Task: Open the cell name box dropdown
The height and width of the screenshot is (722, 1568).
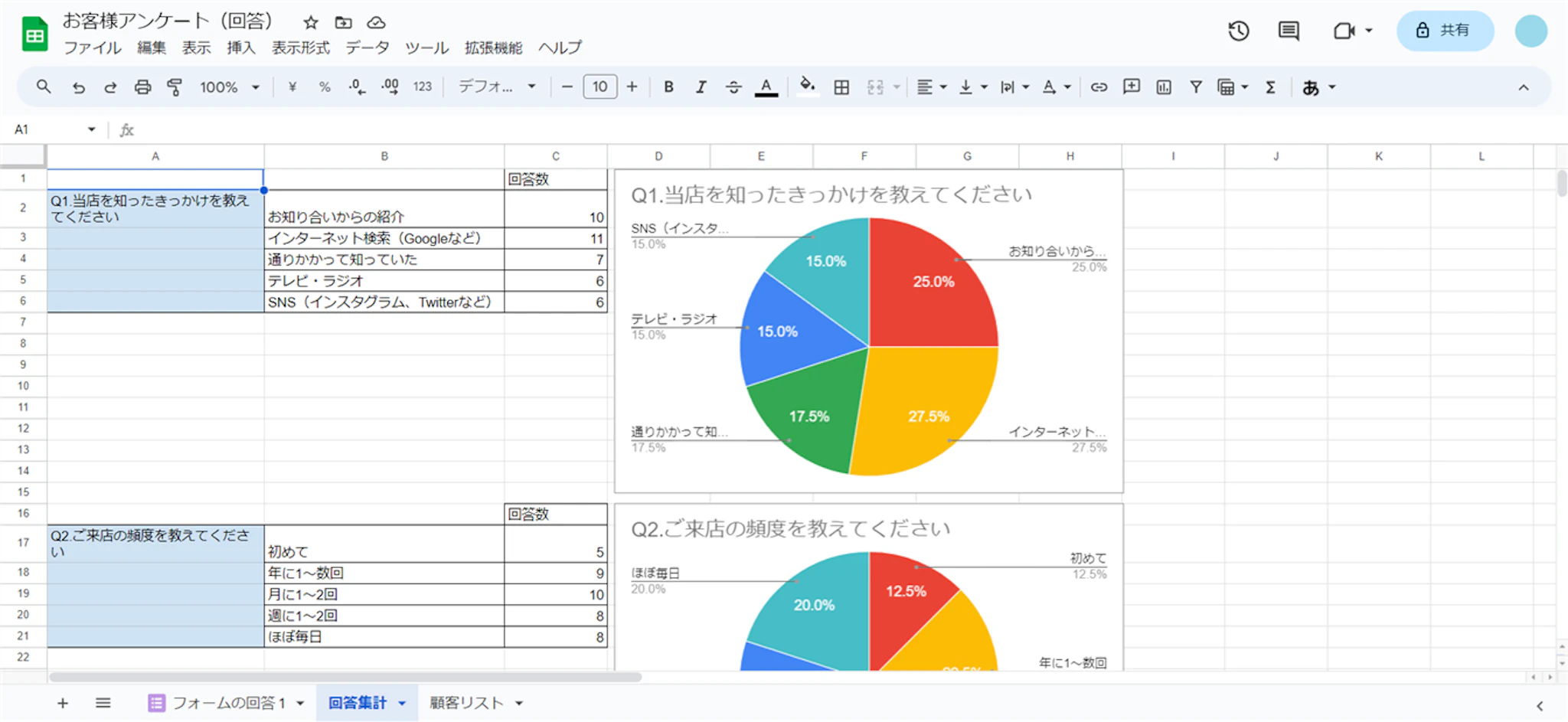Action: tap(91, 129)
